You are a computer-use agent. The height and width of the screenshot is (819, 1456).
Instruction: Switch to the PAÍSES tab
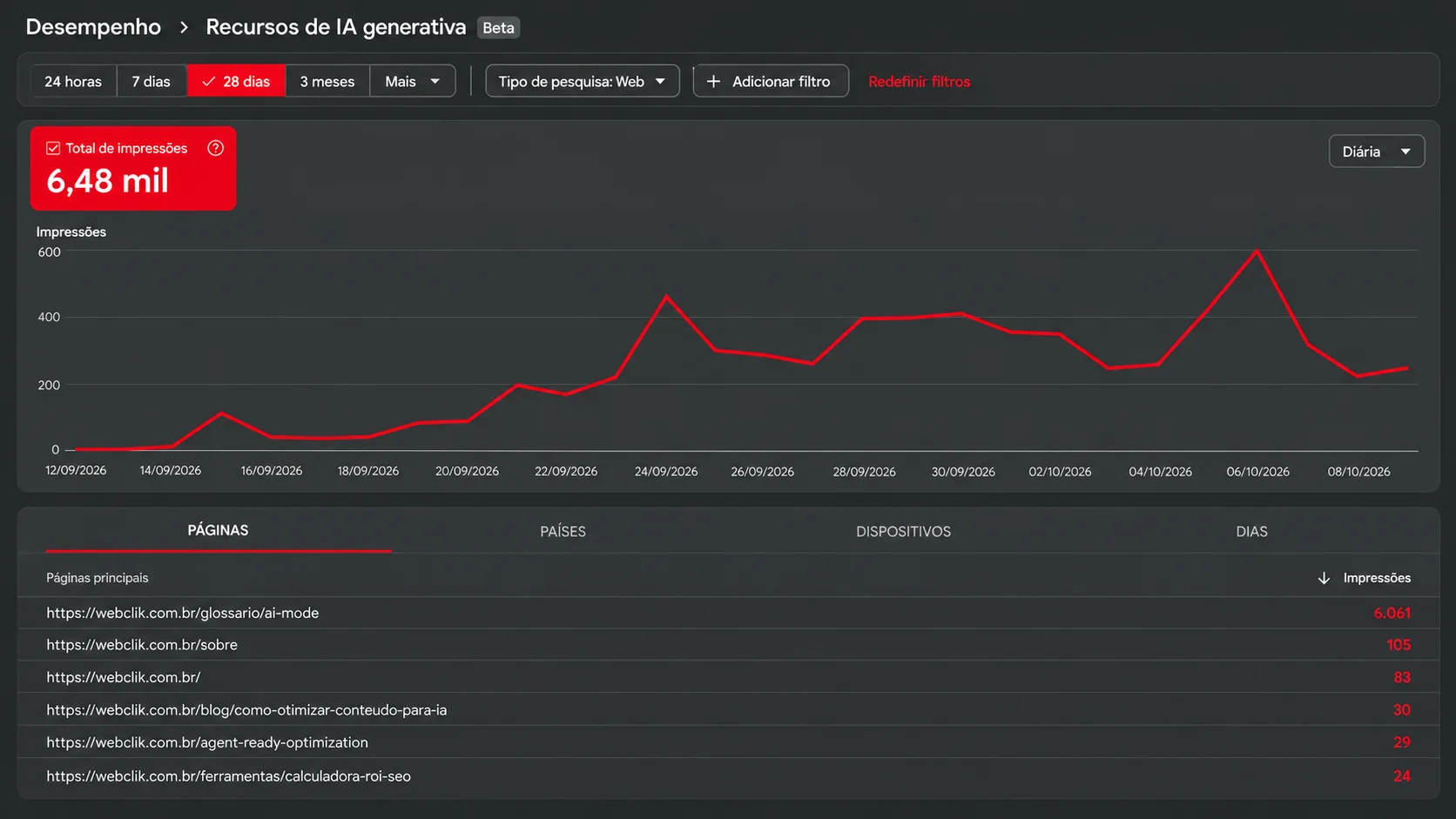click(x=563, y=531)
